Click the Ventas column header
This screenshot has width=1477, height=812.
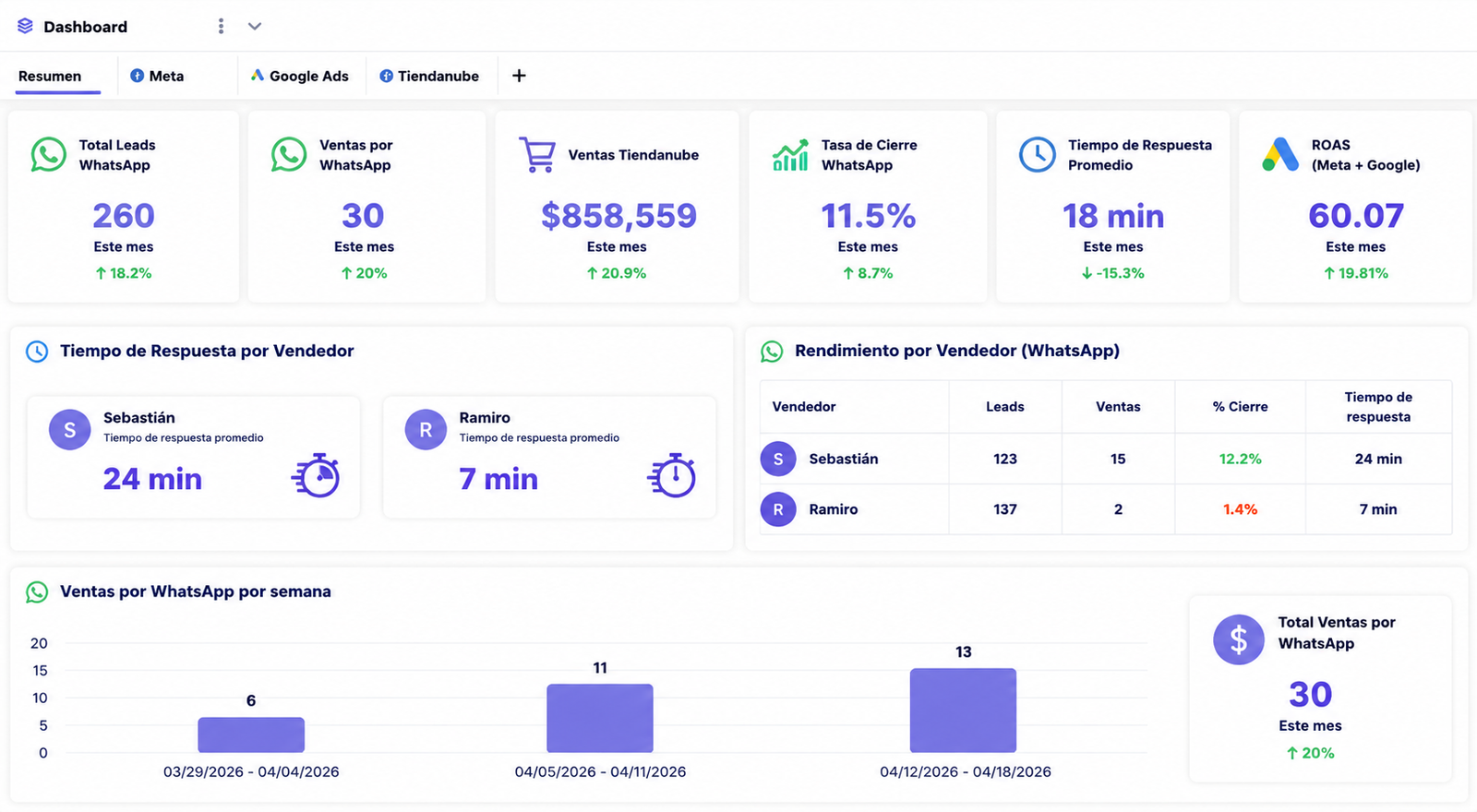coord(1118,407)
